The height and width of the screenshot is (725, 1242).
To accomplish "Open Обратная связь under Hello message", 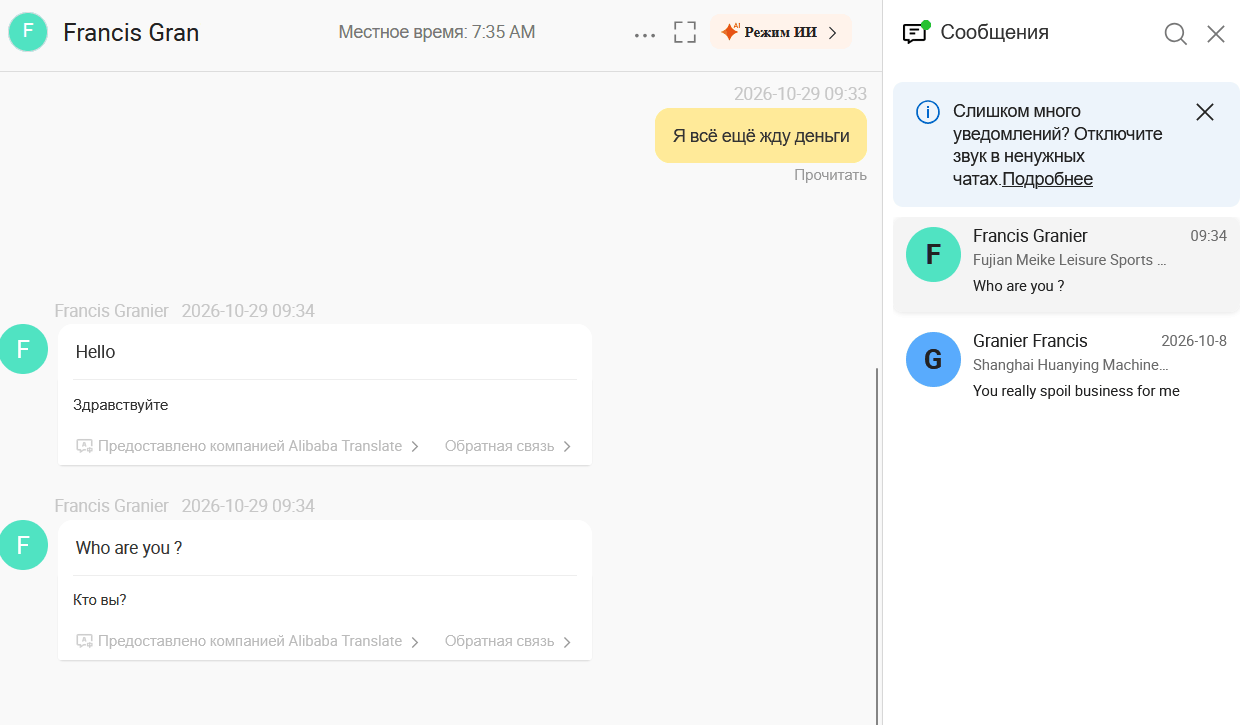I will click(x=509, y=446).
